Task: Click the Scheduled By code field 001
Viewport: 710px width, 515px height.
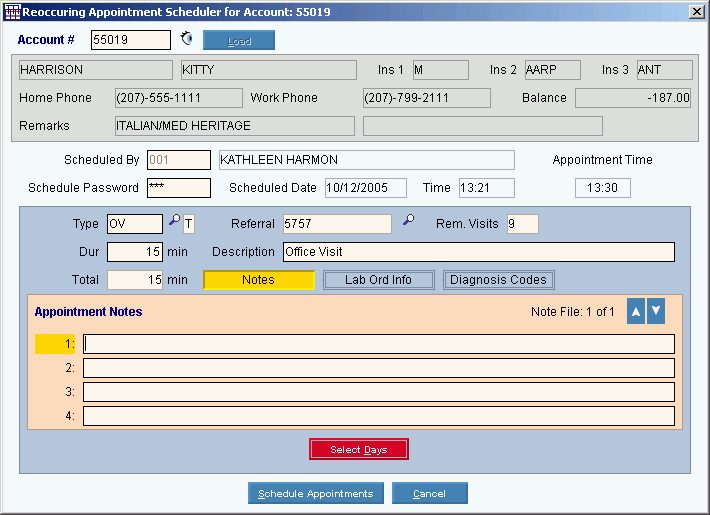Action: [179, 160]
